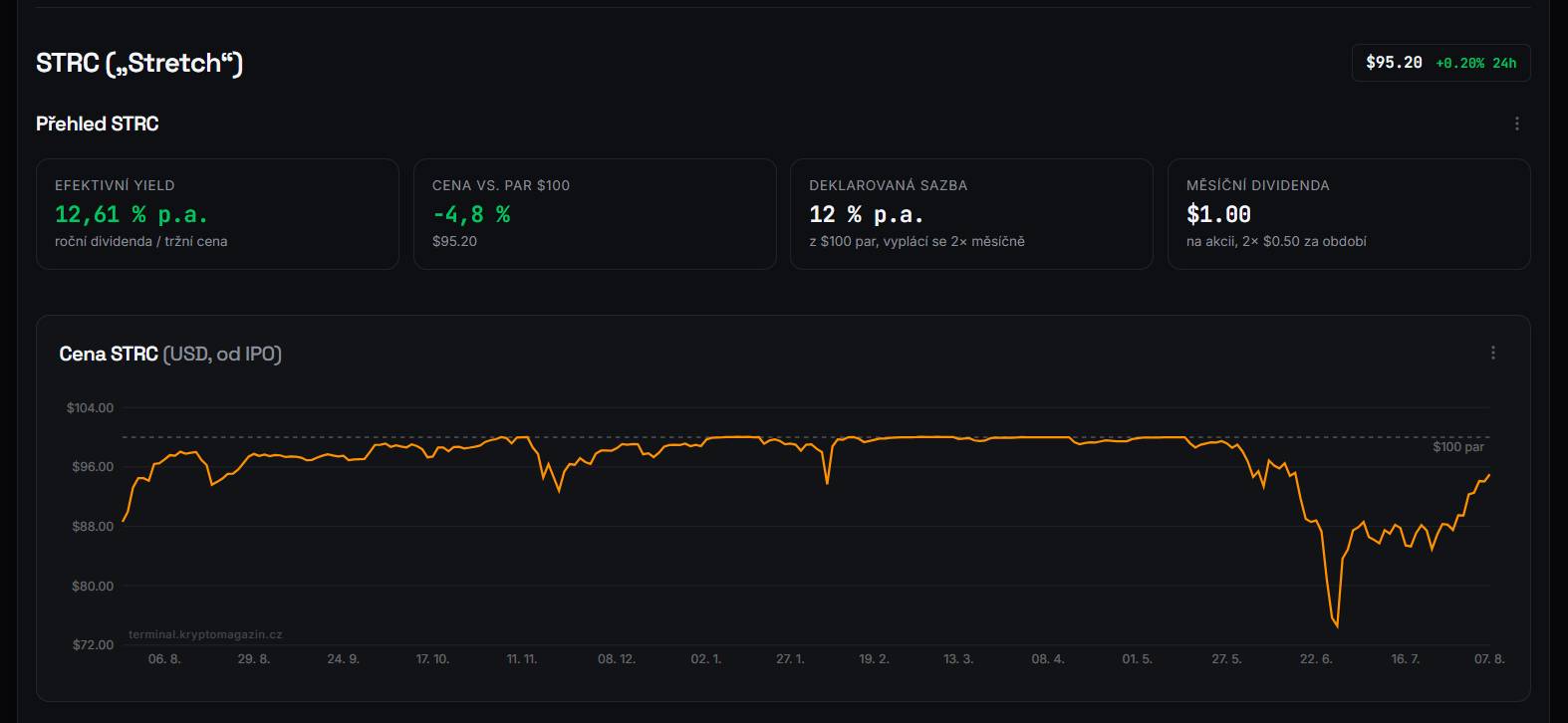Select the 22. 6. date on timeline
This screenshot has width=1568, height=723.
coord(1316,659)
